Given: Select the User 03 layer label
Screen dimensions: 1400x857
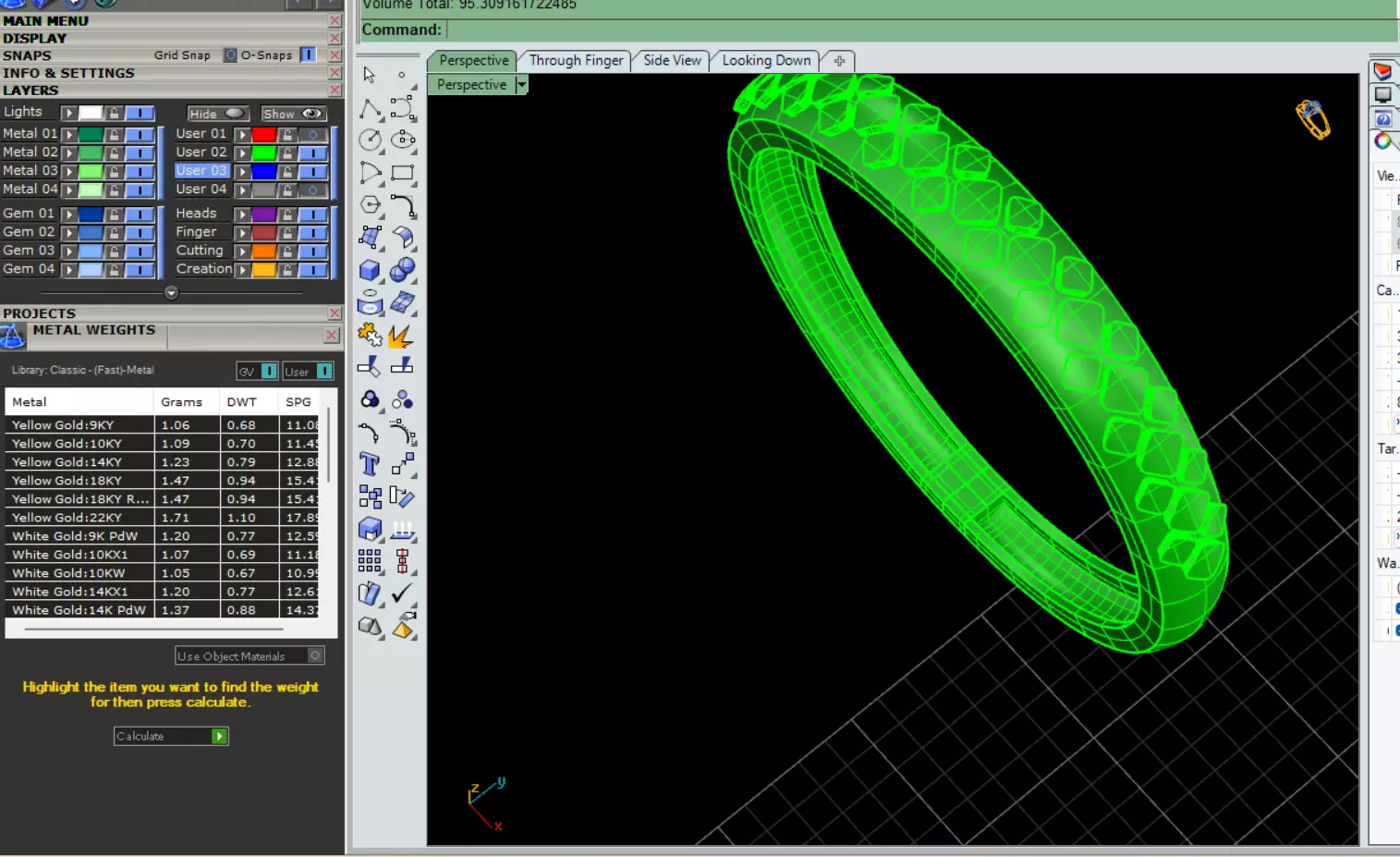Looking at the screenshot, I should pos(201,171).
